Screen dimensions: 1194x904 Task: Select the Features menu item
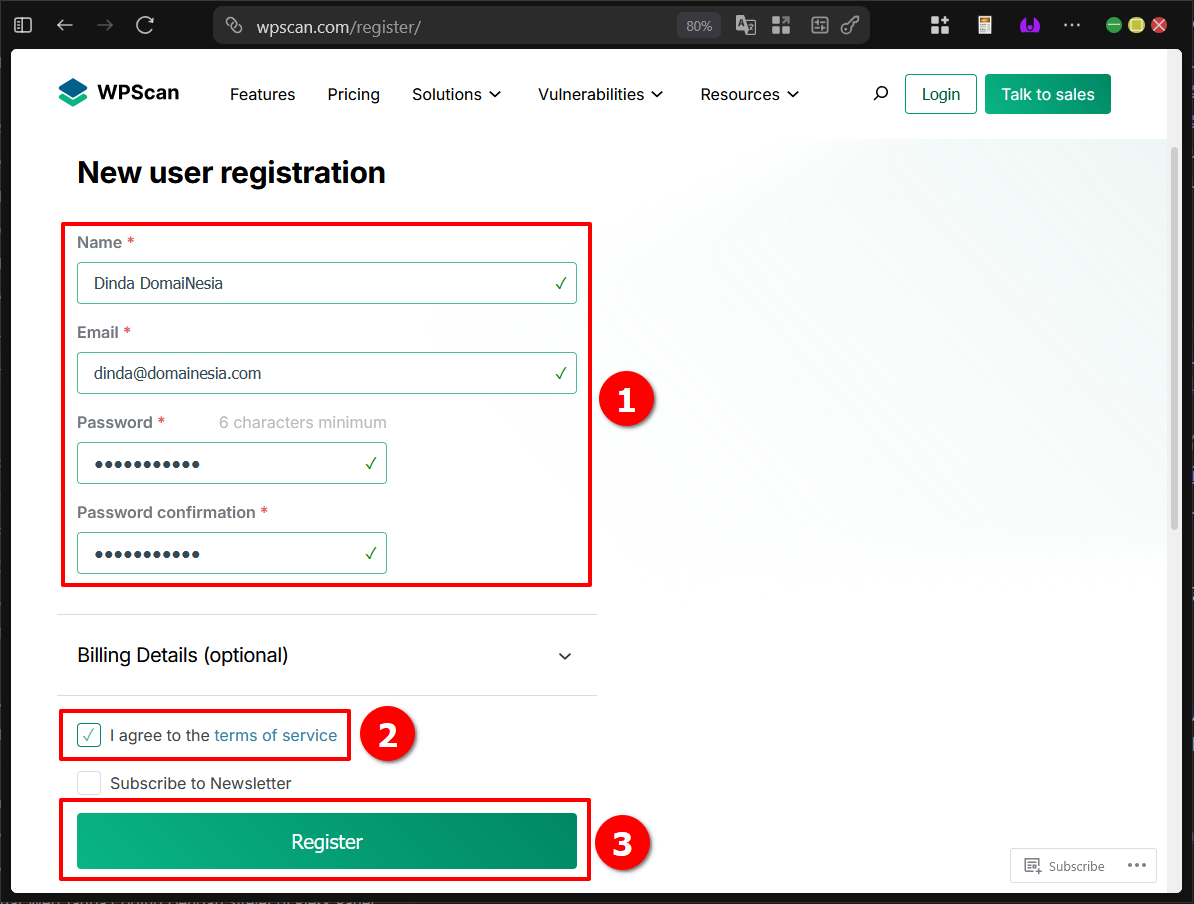pyautogui.click(x=262, y=94)
